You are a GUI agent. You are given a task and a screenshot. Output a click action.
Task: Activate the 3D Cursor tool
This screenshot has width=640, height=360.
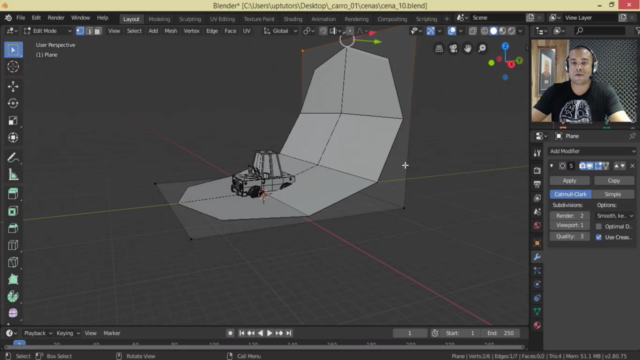(x=13, y=67)
